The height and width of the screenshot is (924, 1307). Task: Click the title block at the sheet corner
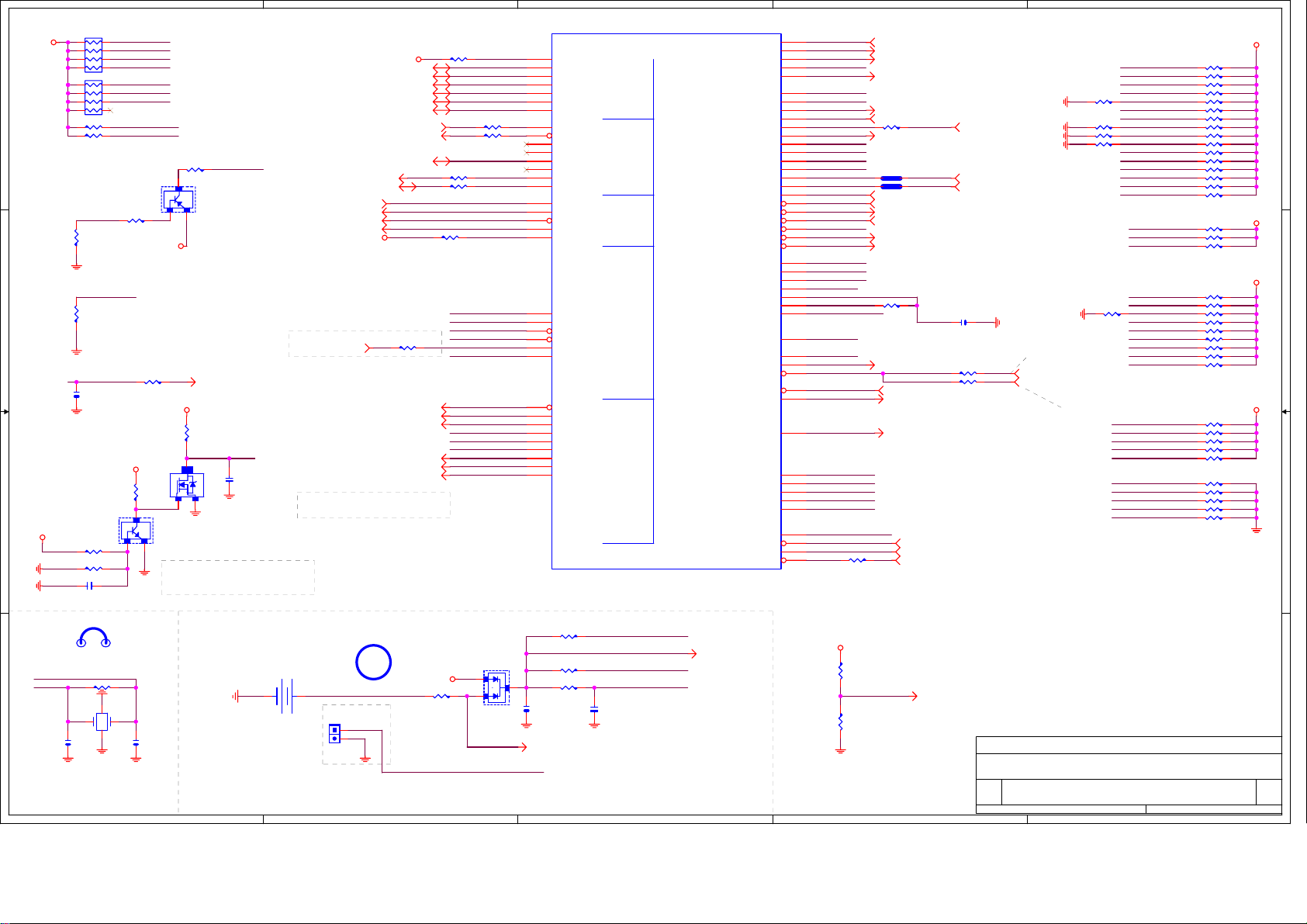click(x=1129, y=775)
